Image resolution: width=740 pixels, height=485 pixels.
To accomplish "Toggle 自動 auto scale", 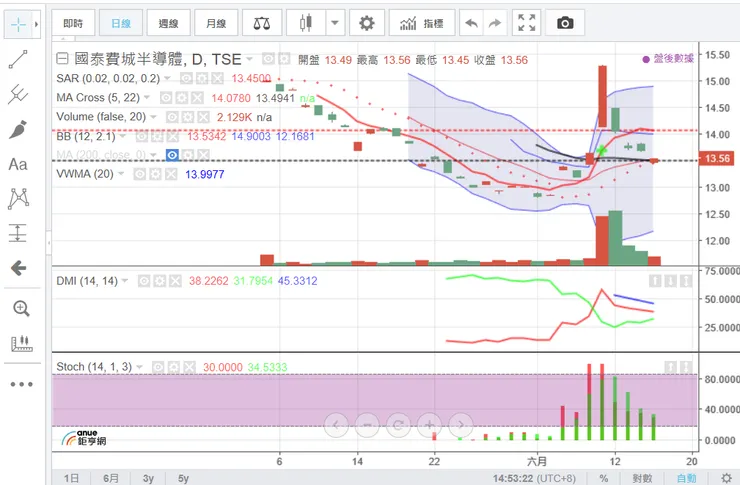I will 687,478.
